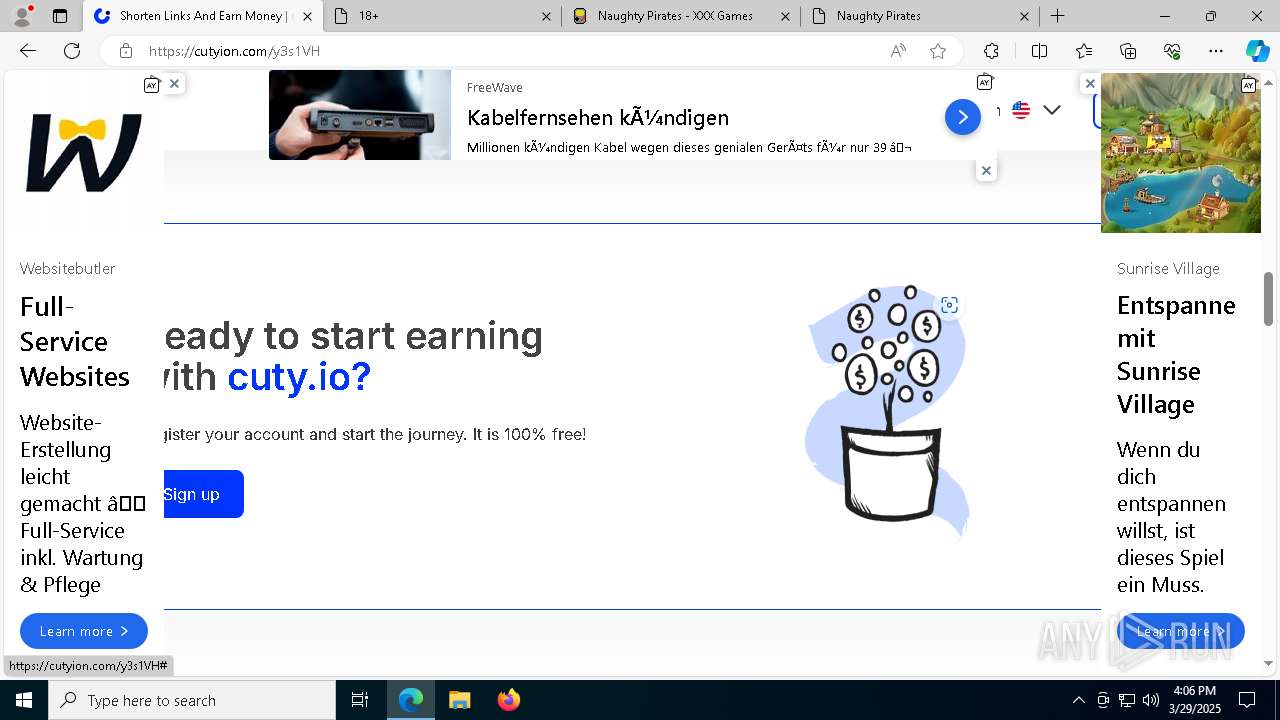Click the address bar URL

coord(234,51)
